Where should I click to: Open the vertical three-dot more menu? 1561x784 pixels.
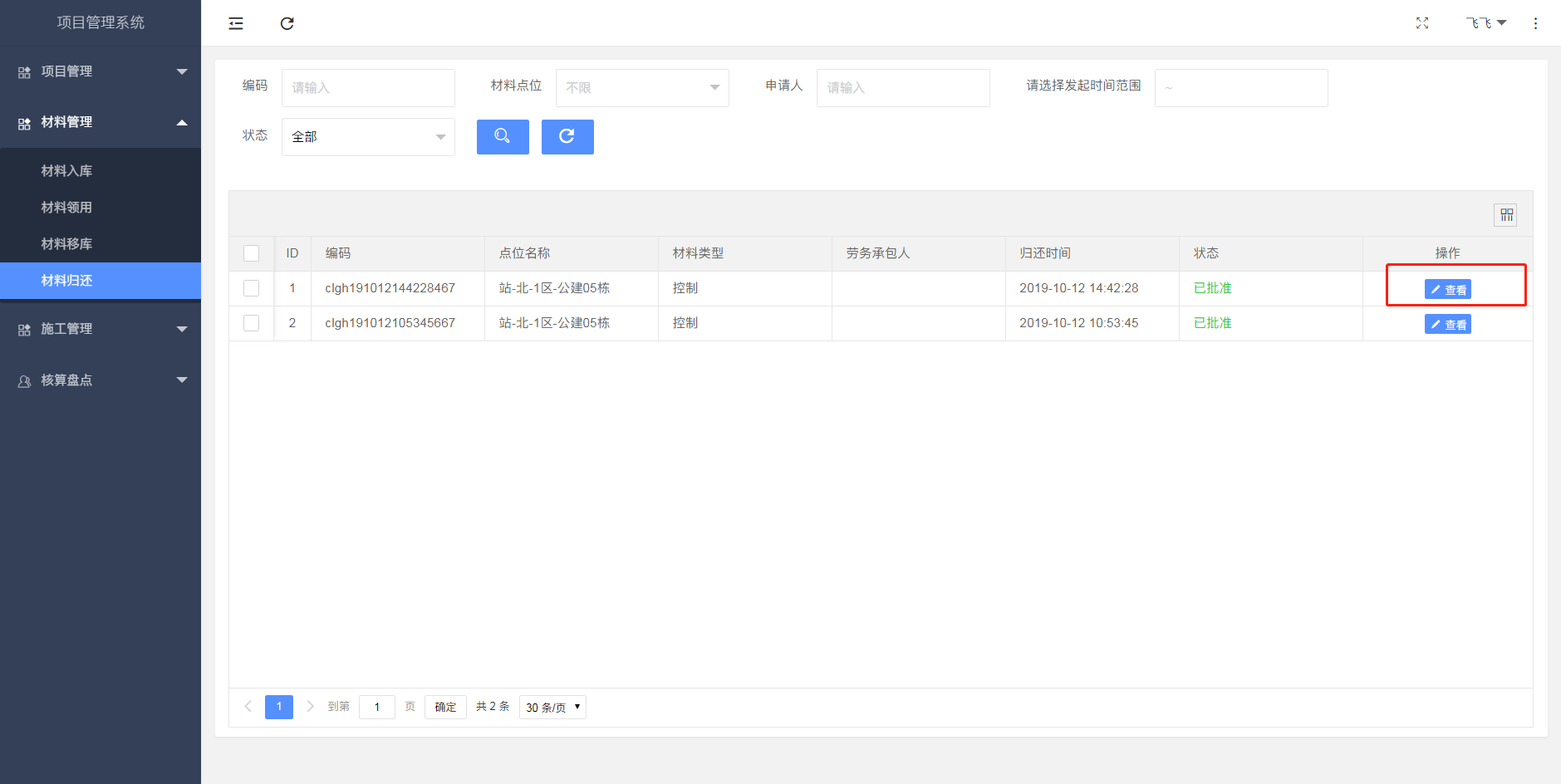point(1535,23)
